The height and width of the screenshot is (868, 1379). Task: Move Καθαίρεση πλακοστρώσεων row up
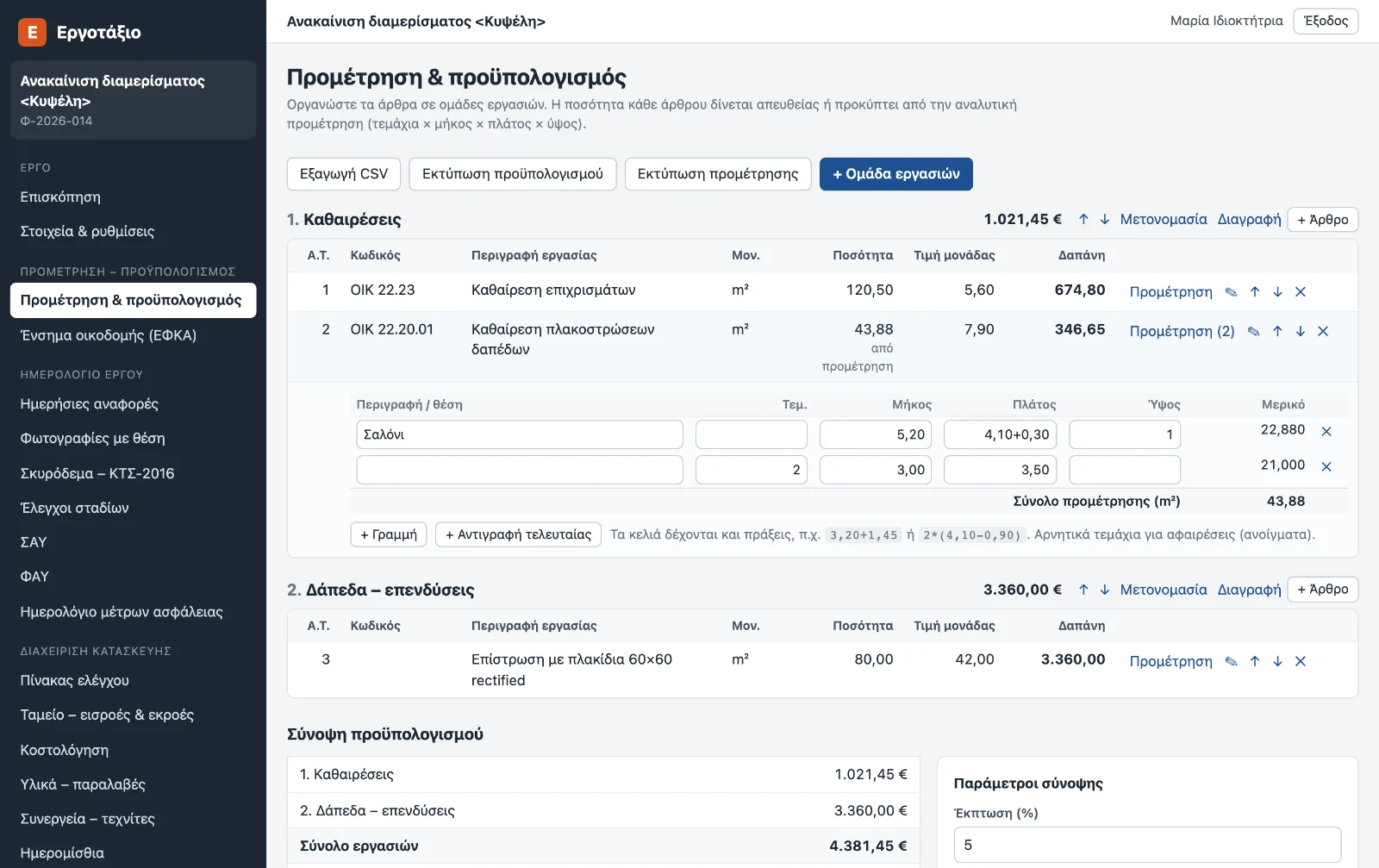[x=1277, y=331]
